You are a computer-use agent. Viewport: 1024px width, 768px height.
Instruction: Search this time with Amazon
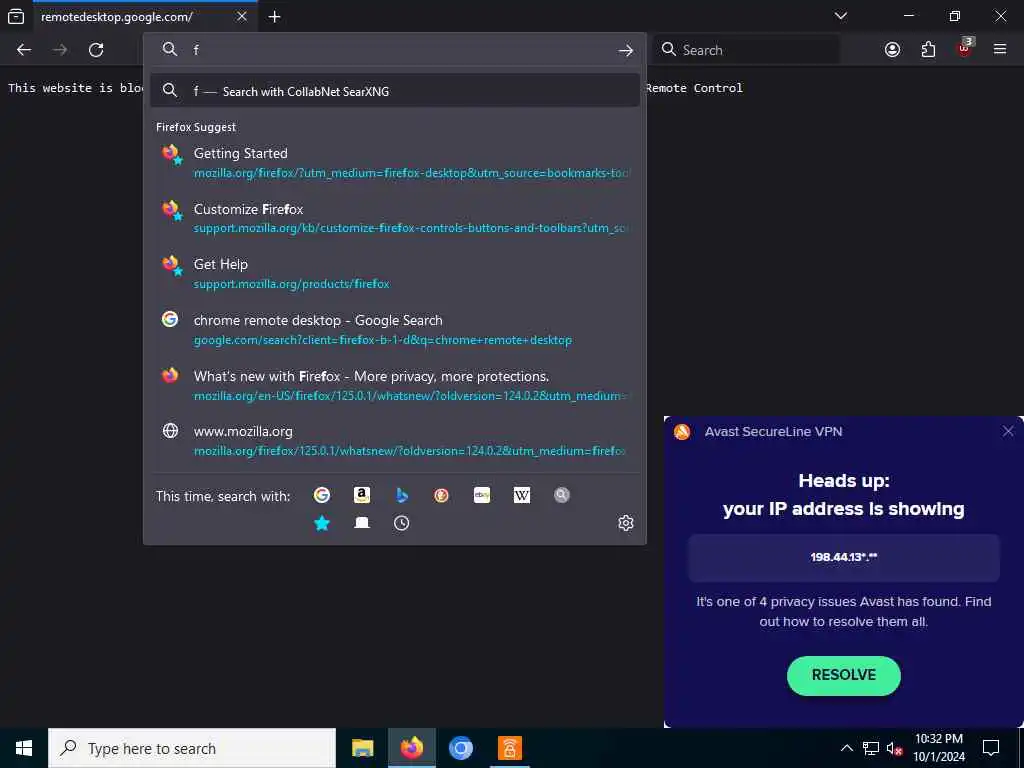362,496
